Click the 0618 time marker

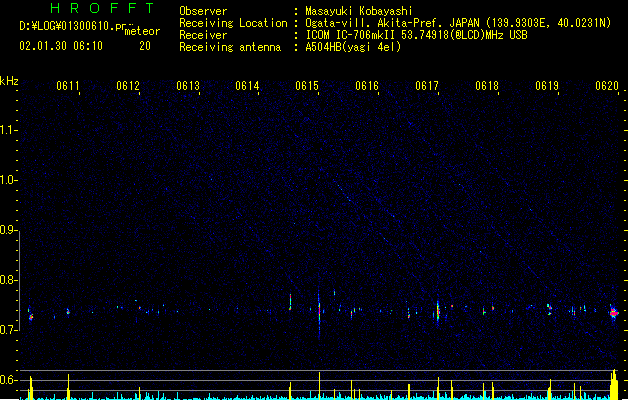[x=487, y=86]
